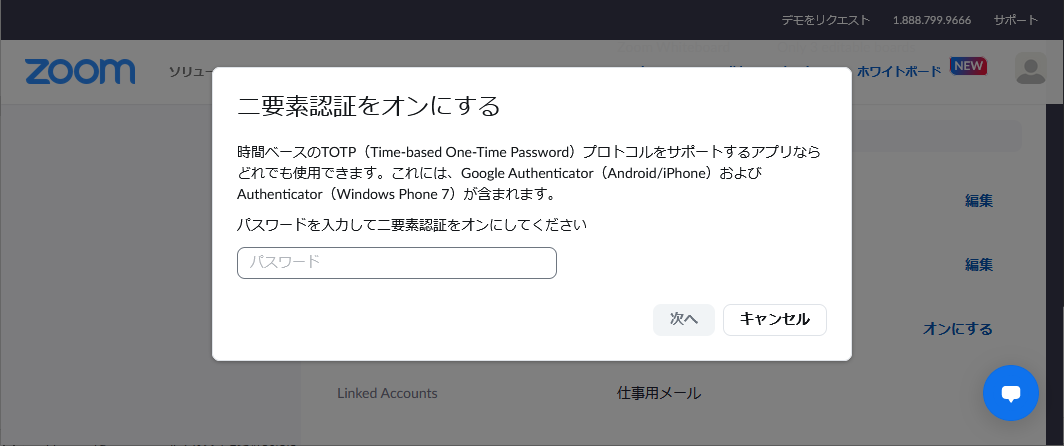1064x448 pixels.
Task: Click the 1.888.799.9666 phone number
Action: pos(932,20)
